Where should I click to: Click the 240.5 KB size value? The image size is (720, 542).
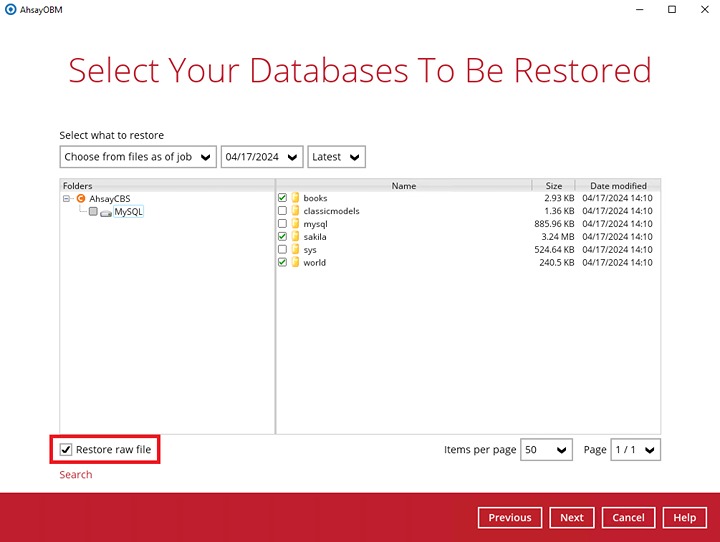(x=557, y=262)
